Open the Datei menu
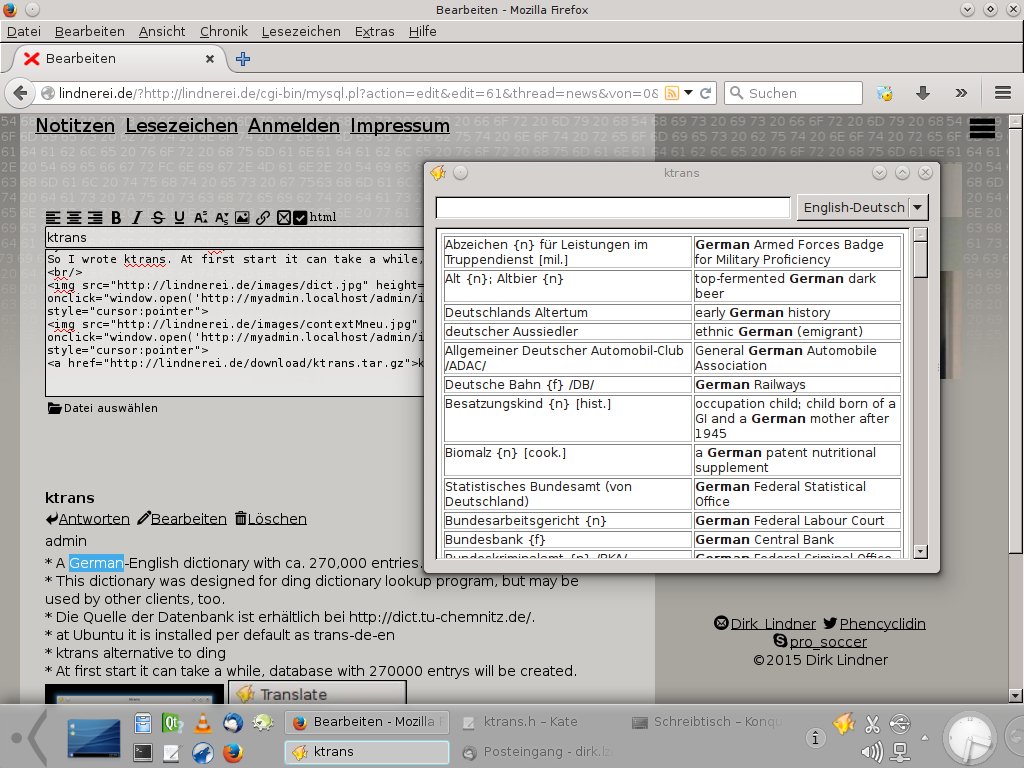Screen dimensions: 1024x768 pos(24,31)
